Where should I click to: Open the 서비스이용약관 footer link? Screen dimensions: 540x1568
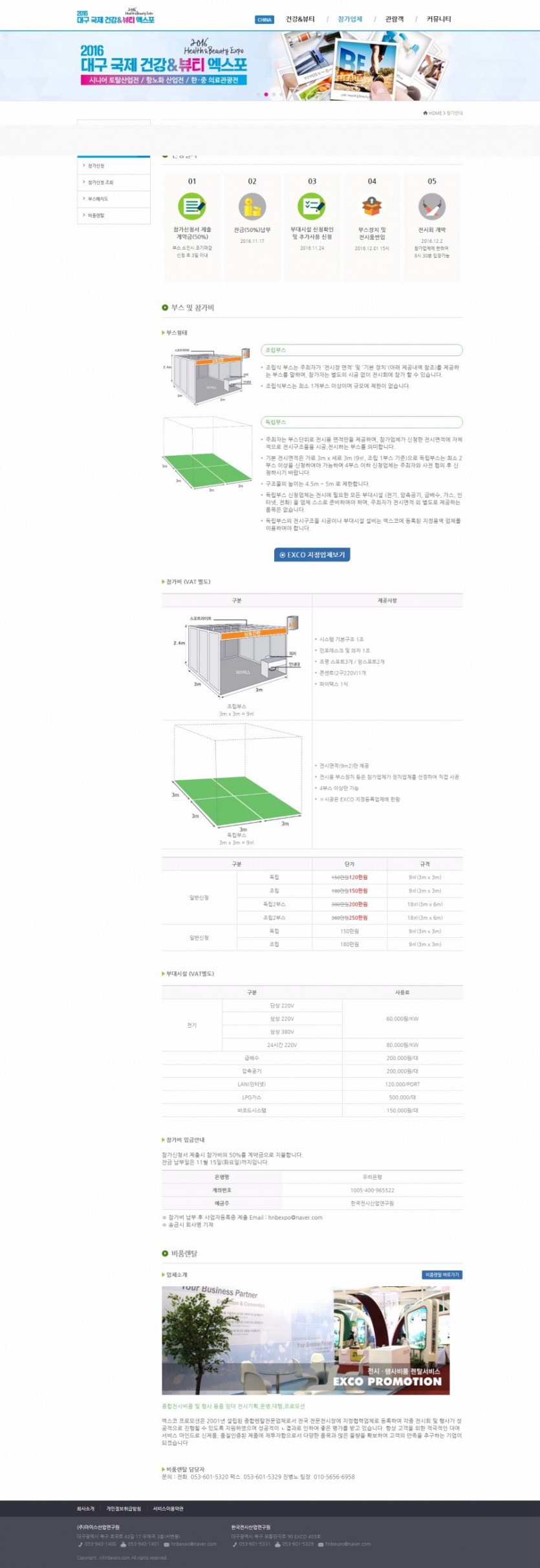[168, 1509]
